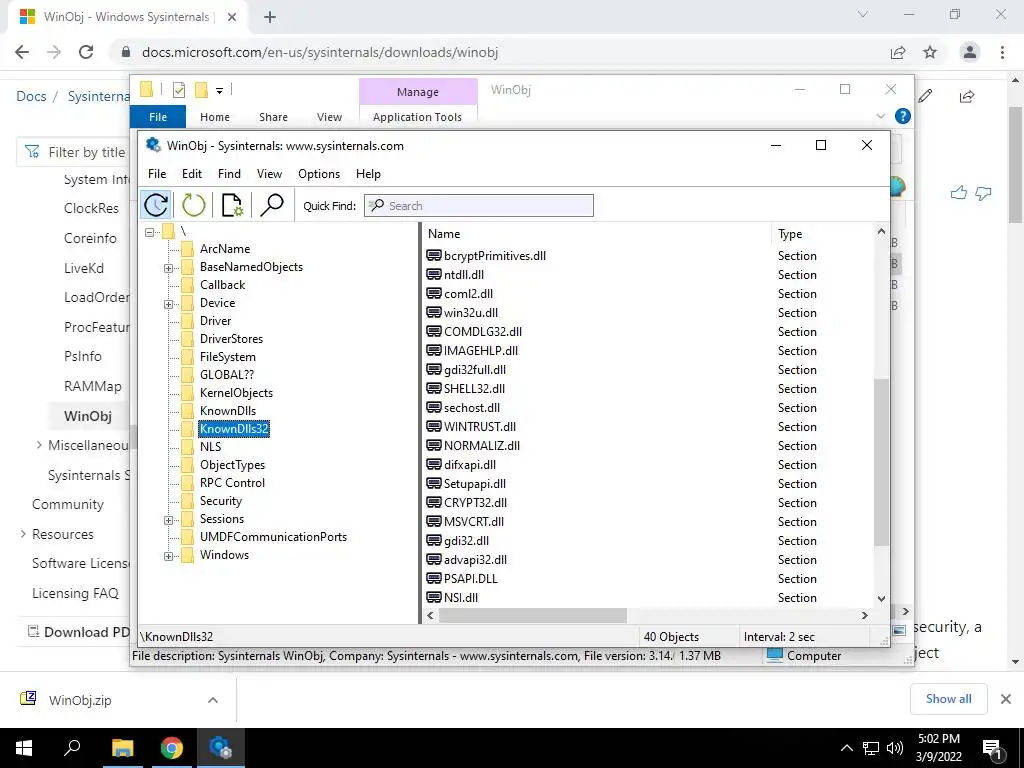The height and width of the screenshot is (768, 1024).
Task: Select UMDFCommunicationPorts folder icon
Action: click(187, 537)
